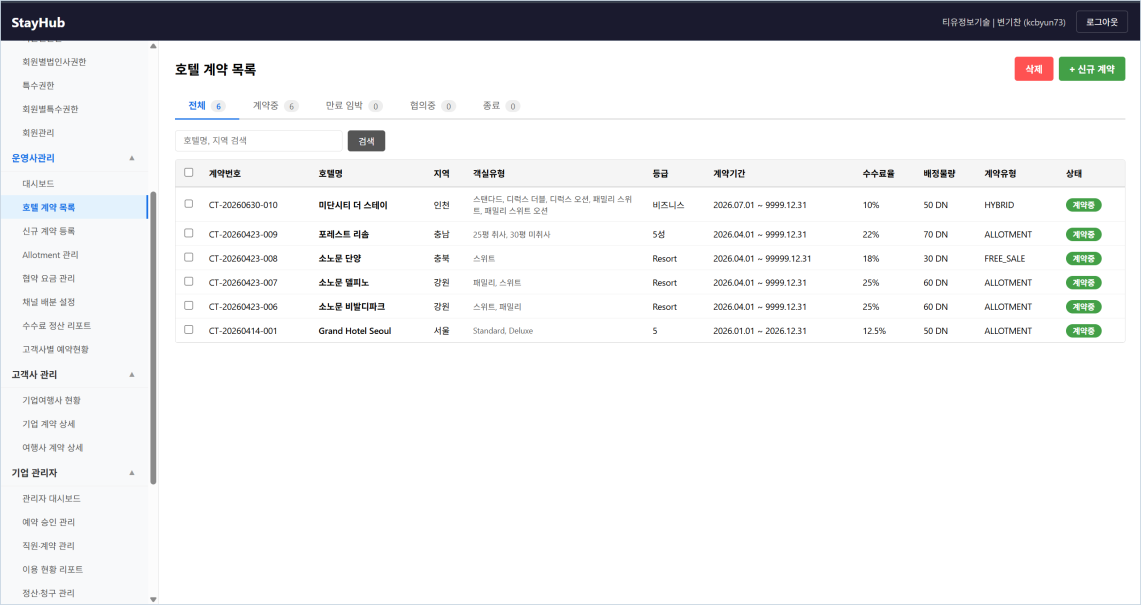Open 대시보드 under 운영사관리
This screenshot has height=605, width=1141.
38,183
